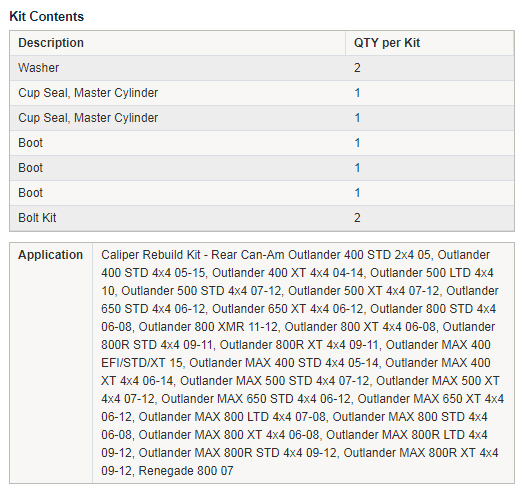Select the QTY per Kit column header
The height and width of the screenshot is (493, 524).
click(387, 43)
